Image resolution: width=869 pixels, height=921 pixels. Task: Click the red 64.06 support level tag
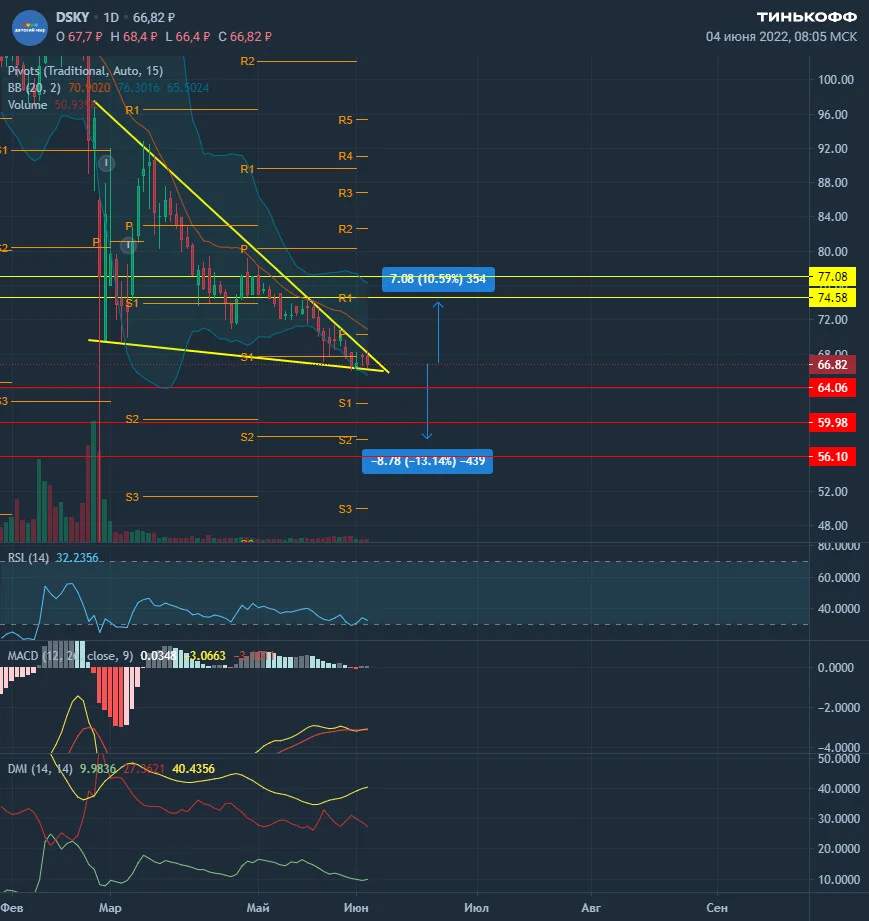click(833, 388)
